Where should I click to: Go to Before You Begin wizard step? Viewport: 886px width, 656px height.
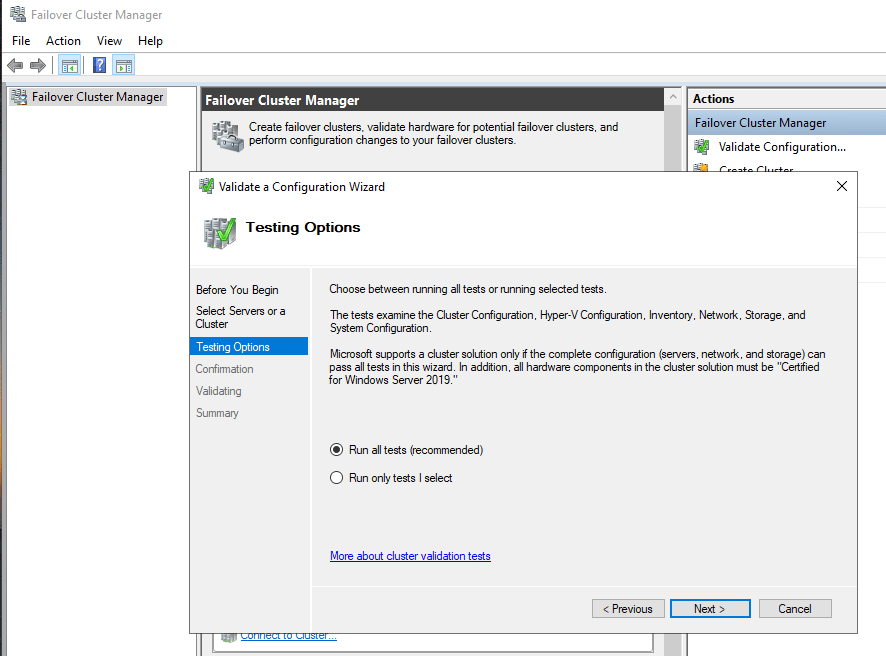click(x=237, y=290)
